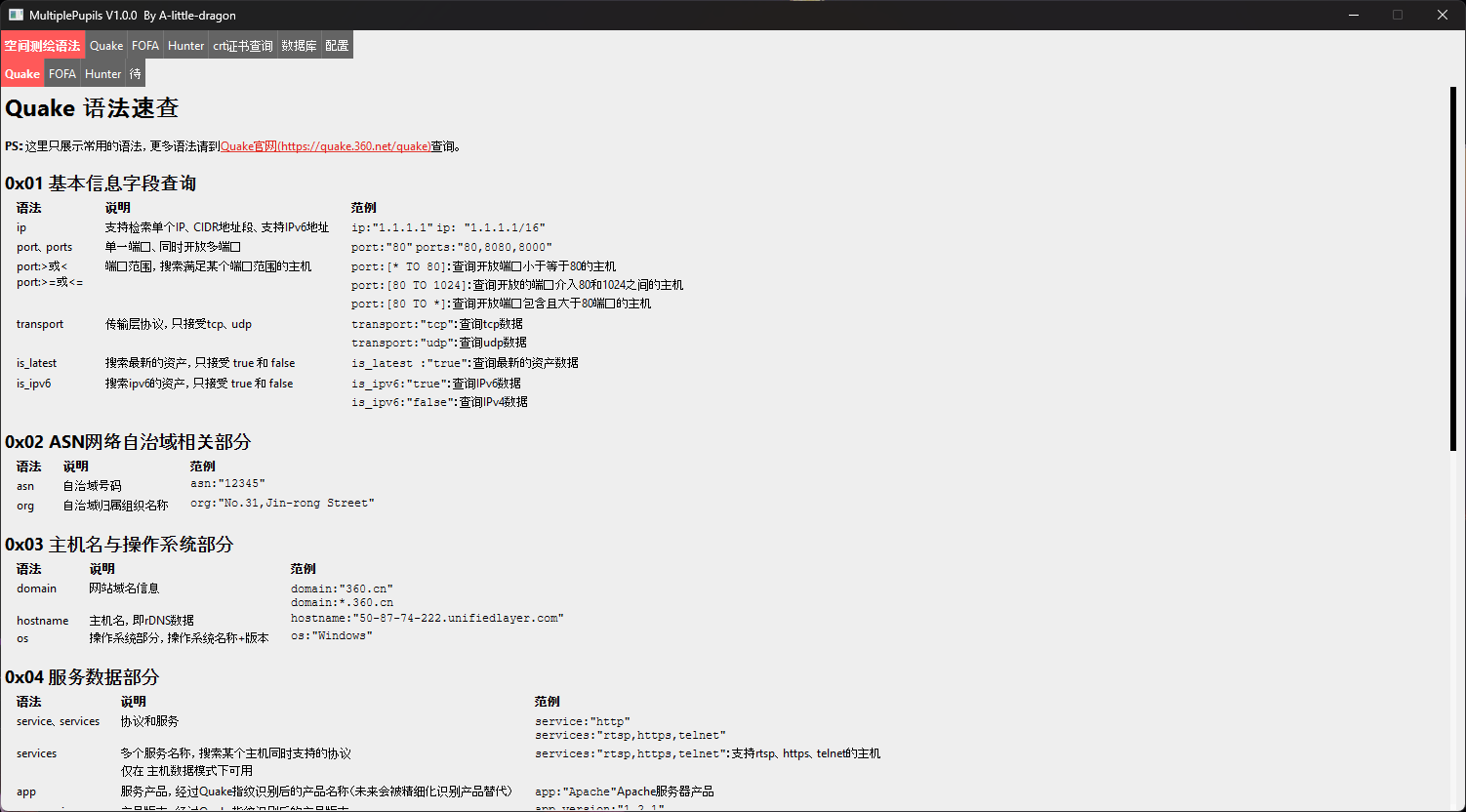Open the crt证书查询 tab
Screen dimensions: 1466x812
click(243, 45)
